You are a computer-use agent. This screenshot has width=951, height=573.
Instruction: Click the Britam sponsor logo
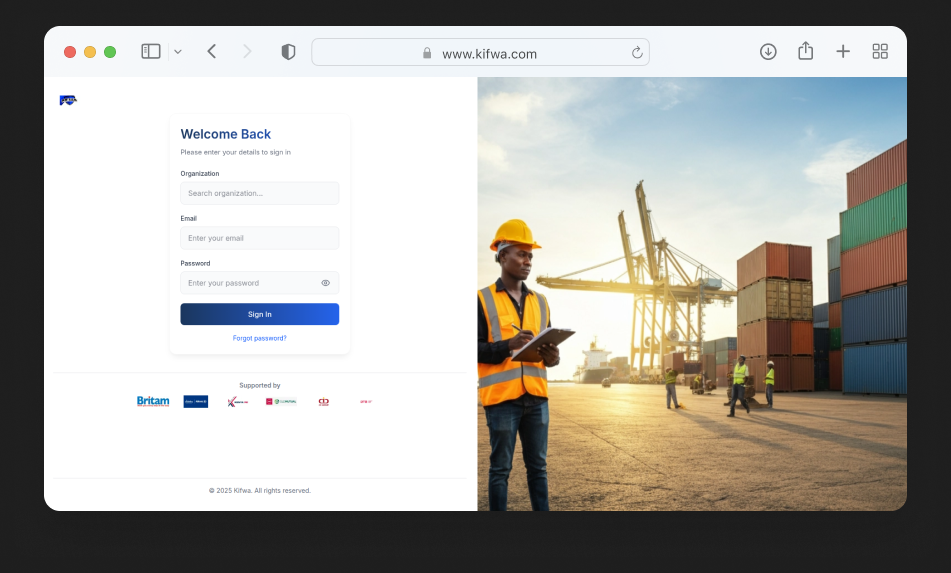tap(153, 401)
